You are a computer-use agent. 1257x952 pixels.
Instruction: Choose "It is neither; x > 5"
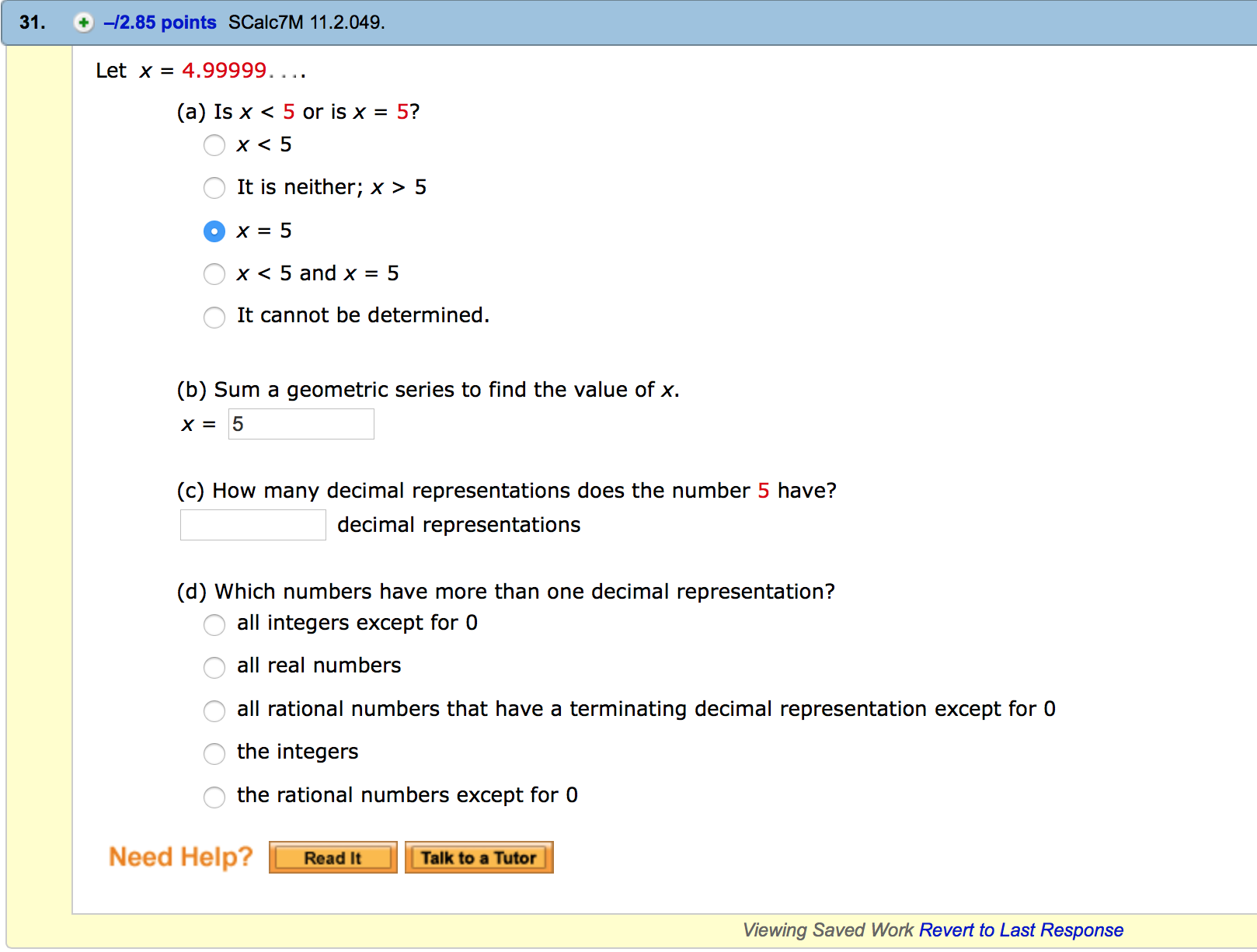click(x=214, y=188)
